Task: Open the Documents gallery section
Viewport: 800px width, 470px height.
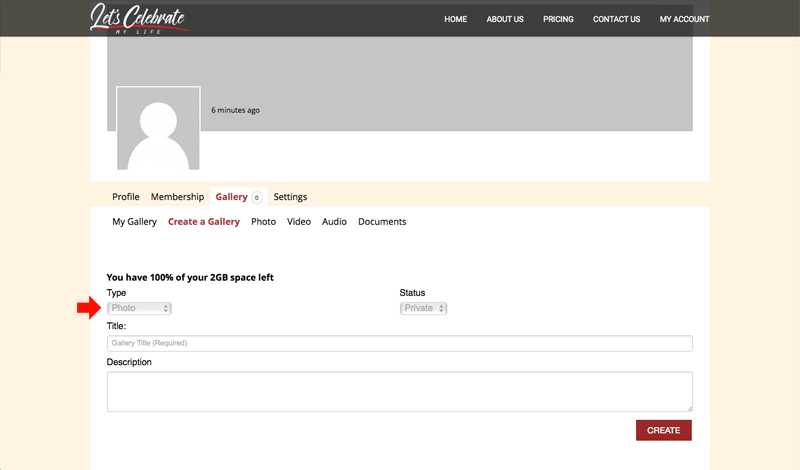Action: pyautogui.click(x=382, y=221)
